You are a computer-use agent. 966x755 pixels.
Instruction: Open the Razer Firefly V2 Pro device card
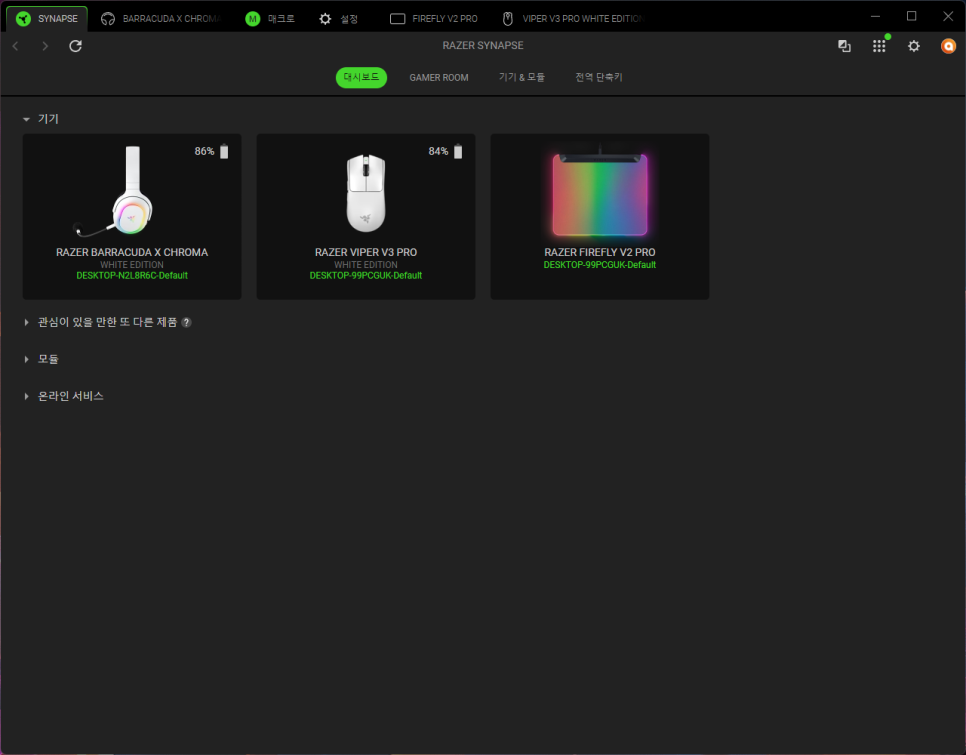pyautogui.click(x=599, y=216)
